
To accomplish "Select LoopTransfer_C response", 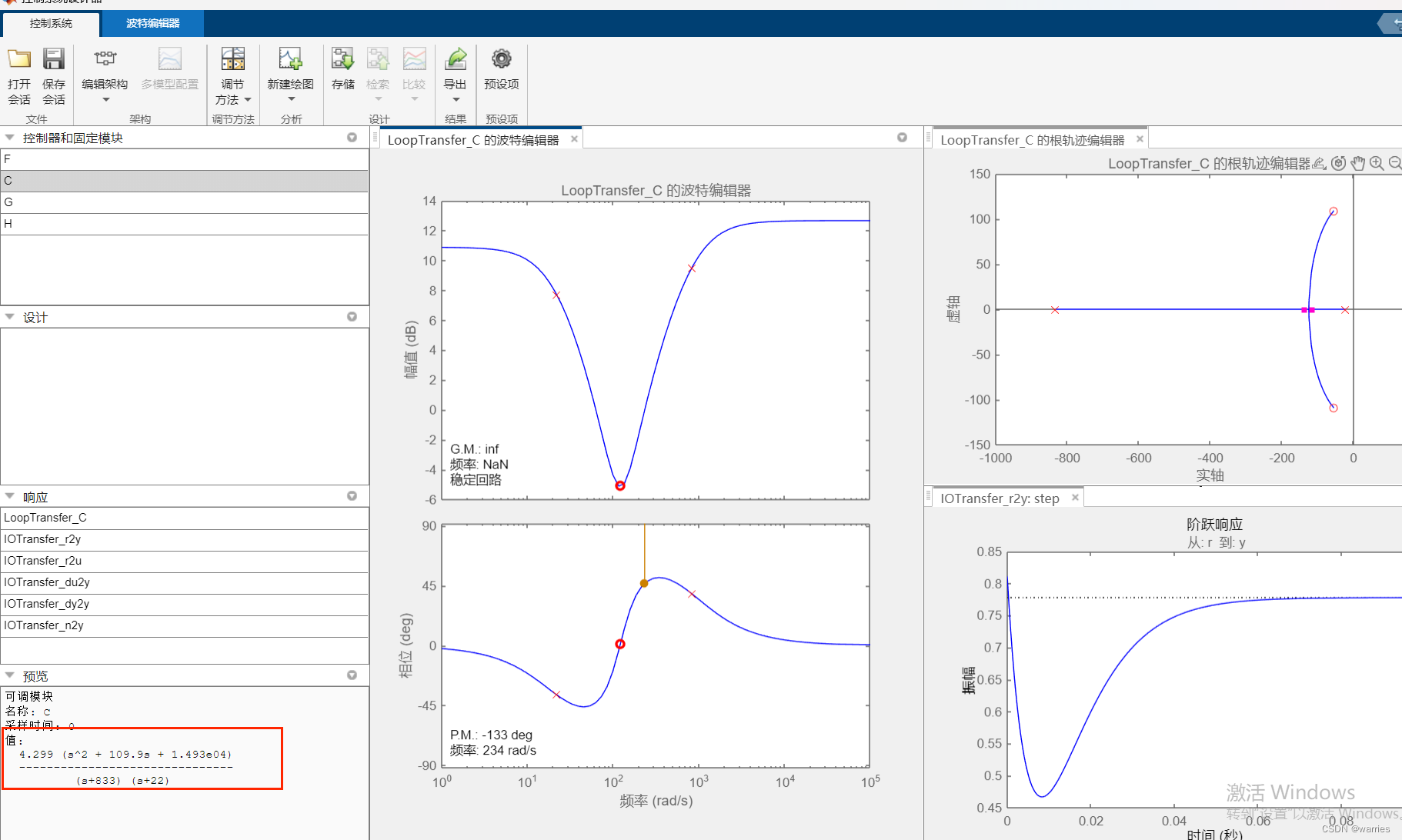I will tap(185, 518).
